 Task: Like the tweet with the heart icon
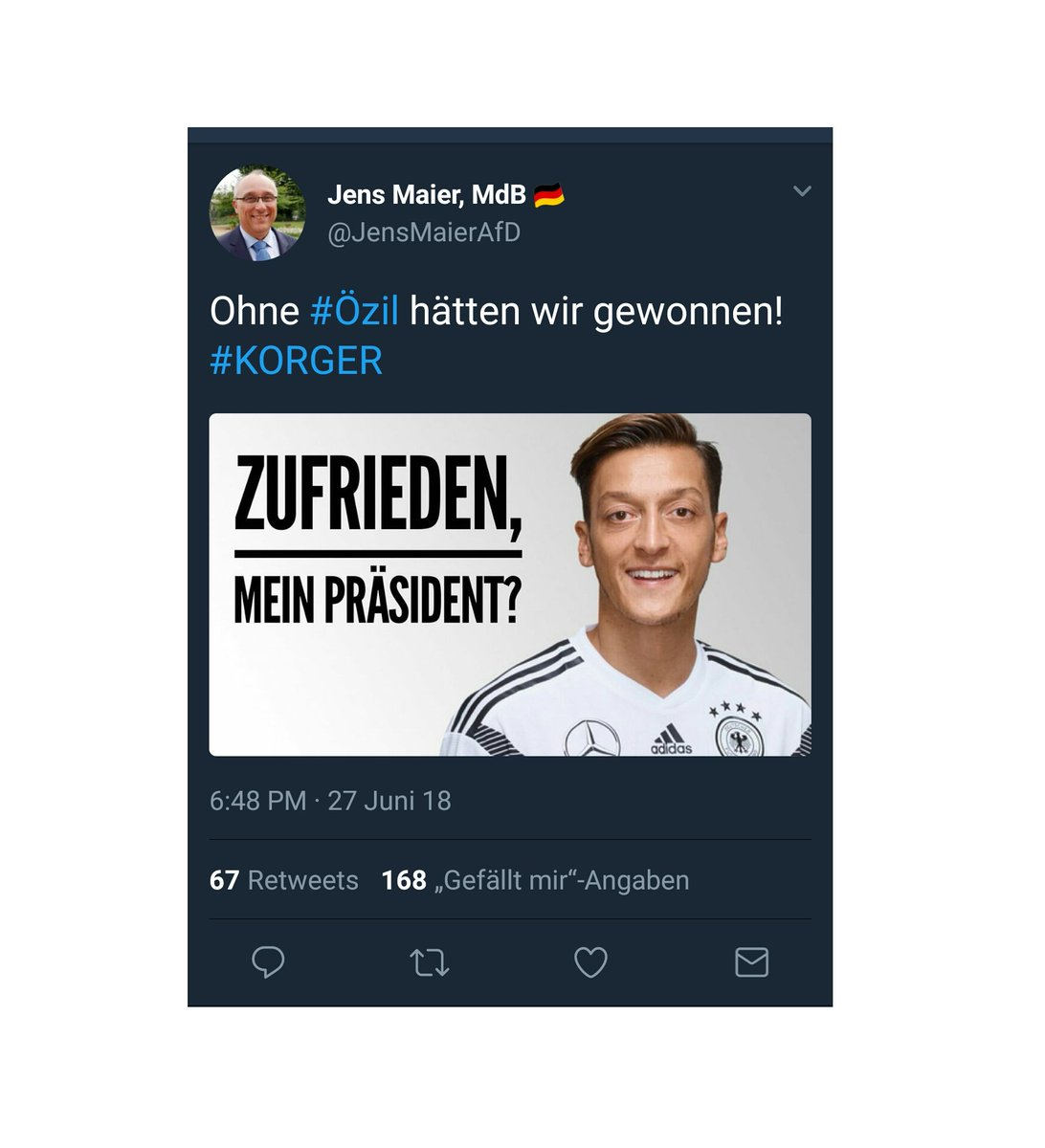[590, 962]
